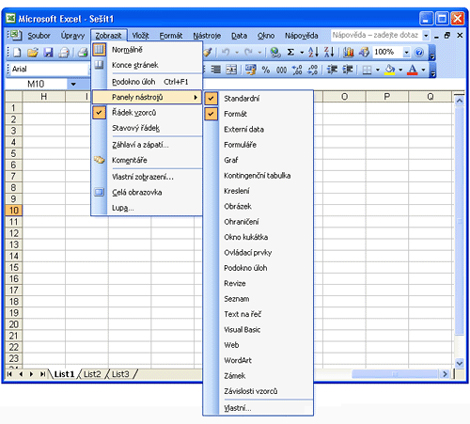Viewport: 470px width, 424px height.
Task: Click the AutoSum sigma icon
Action: [x=291, y=52]
